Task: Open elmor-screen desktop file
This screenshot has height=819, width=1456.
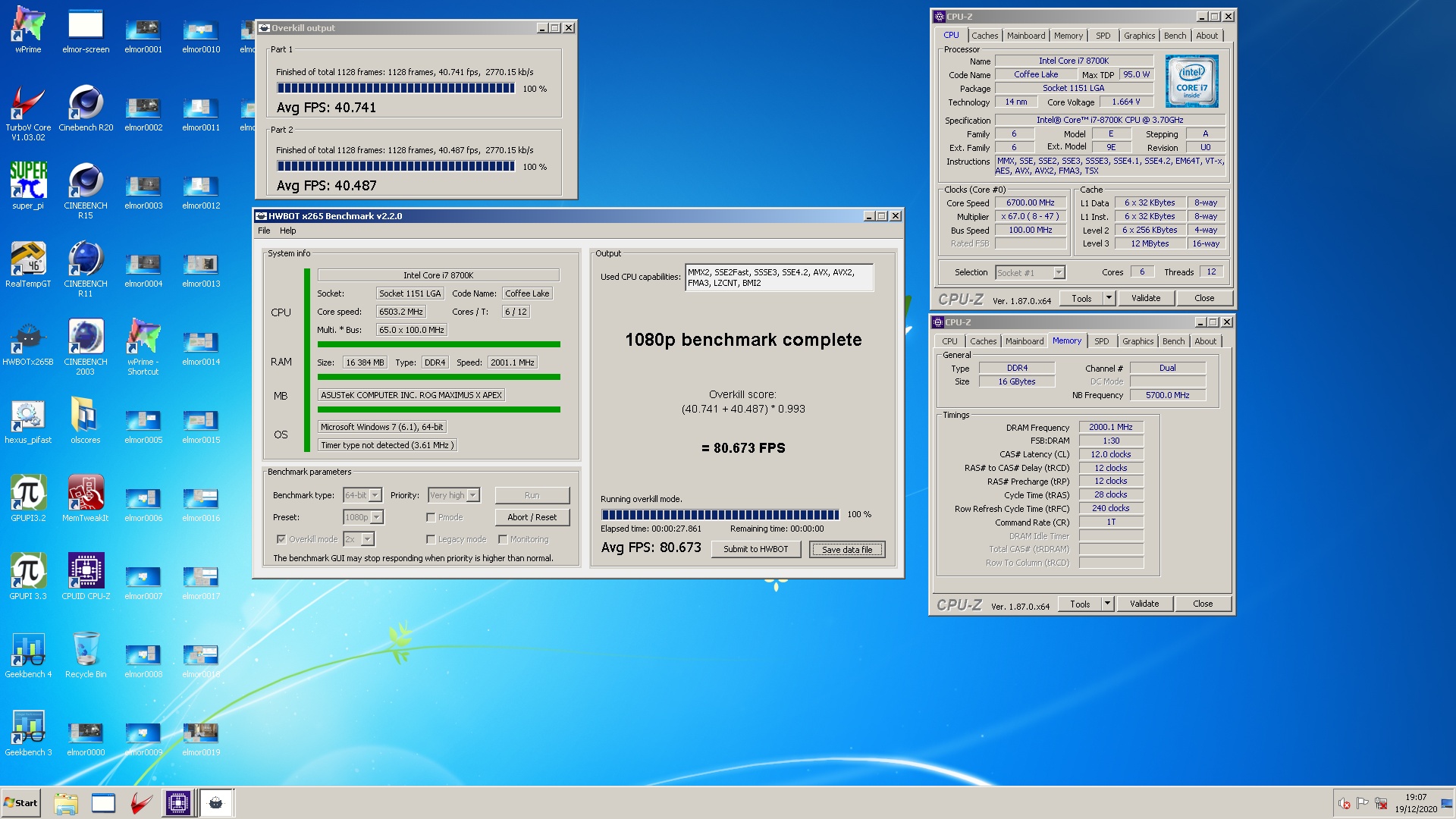Action: tap(86, 30)
